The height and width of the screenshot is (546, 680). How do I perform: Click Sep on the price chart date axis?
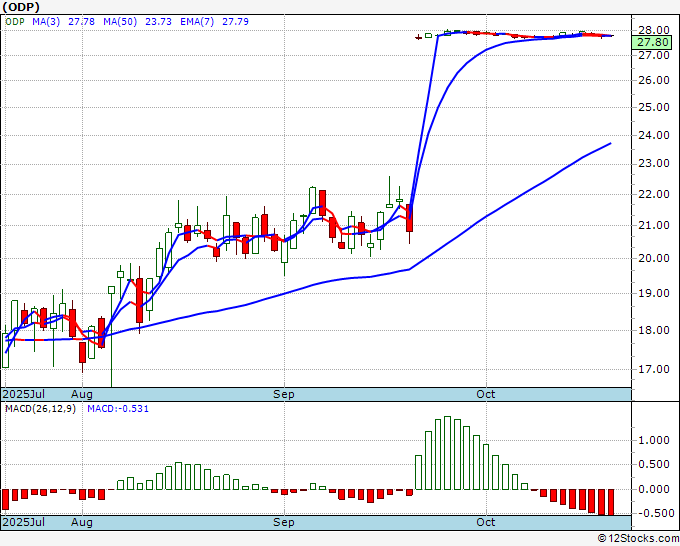pyautogui.click(x=284, y=394)
